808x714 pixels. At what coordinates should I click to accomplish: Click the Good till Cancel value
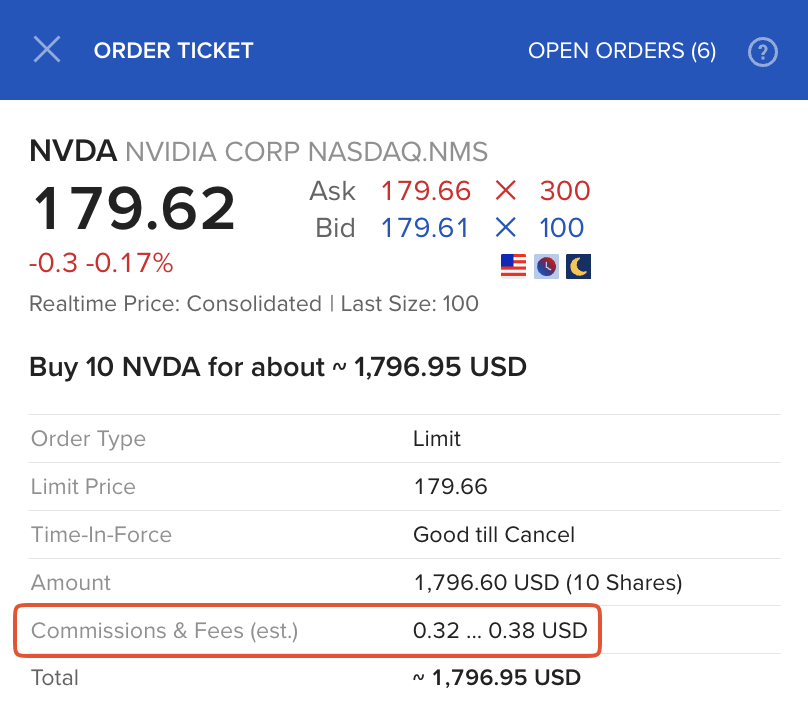494,535
